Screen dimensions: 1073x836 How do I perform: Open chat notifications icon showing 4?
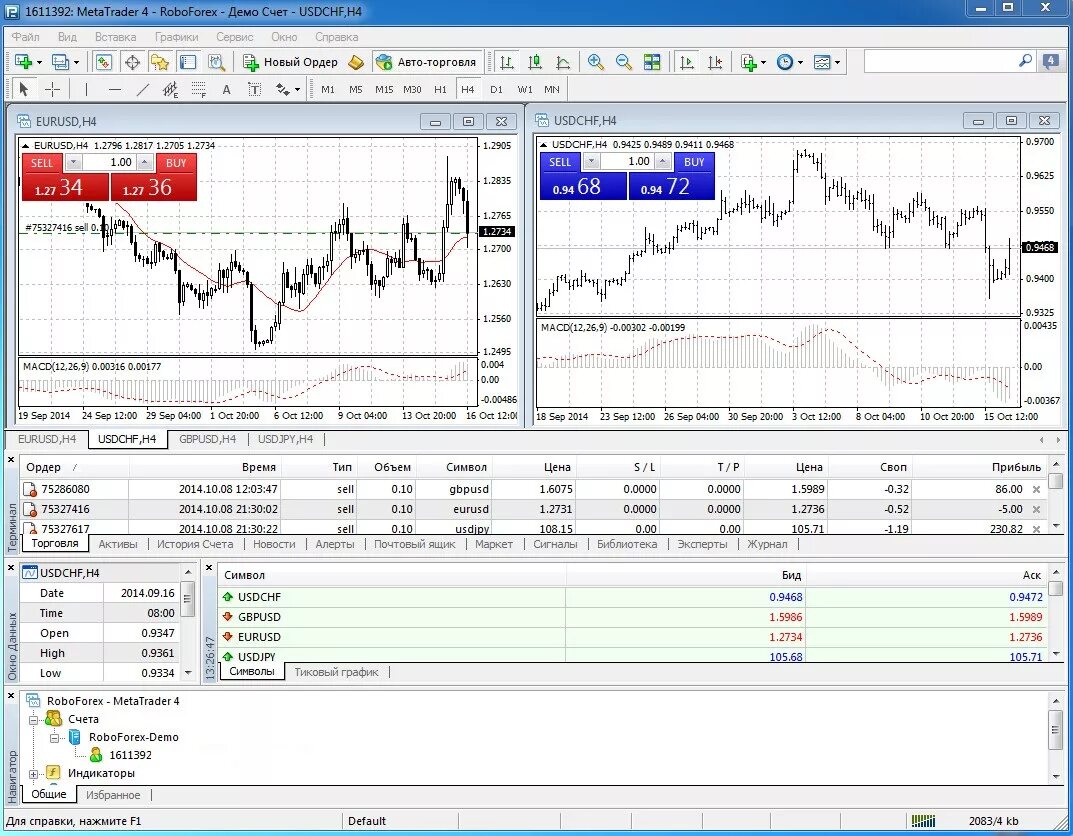click(1050, 62)
